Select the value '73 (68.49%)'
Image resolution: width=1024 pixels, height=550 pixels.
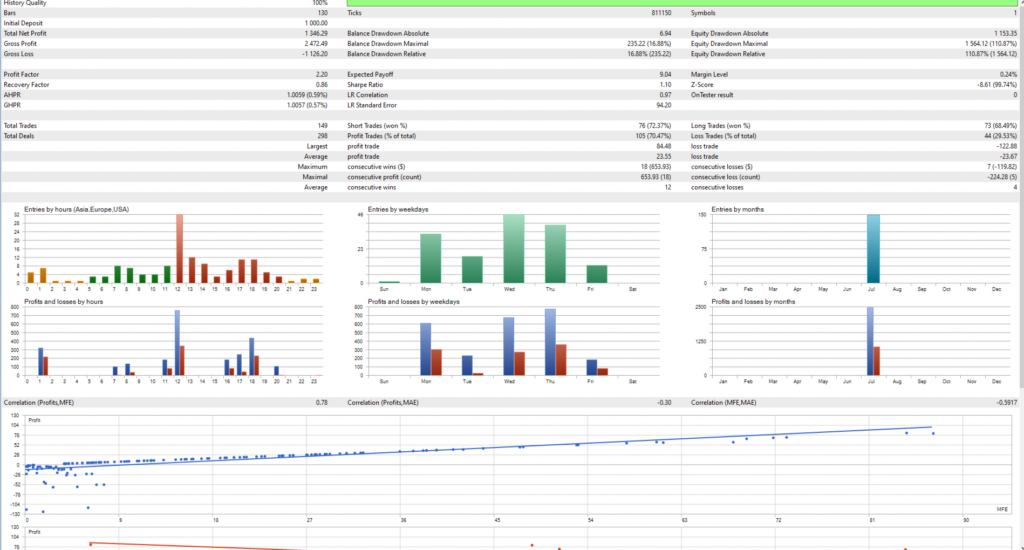pos(1000,125)
